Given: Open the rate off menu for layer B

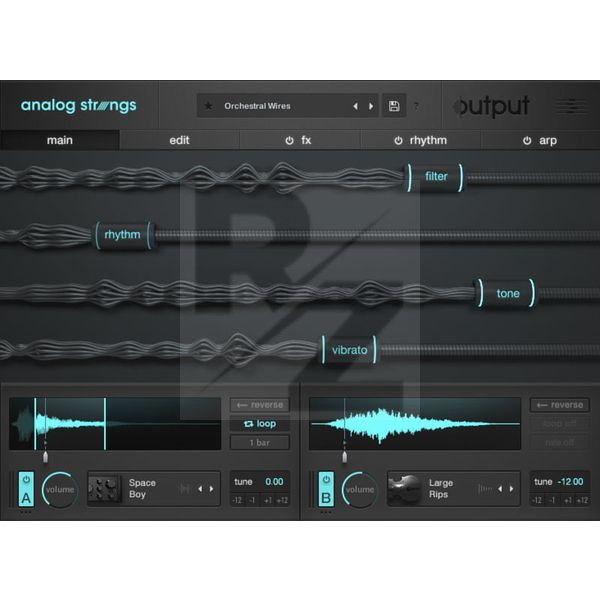Looking at the screenshot, I should (x=559, y=442).
